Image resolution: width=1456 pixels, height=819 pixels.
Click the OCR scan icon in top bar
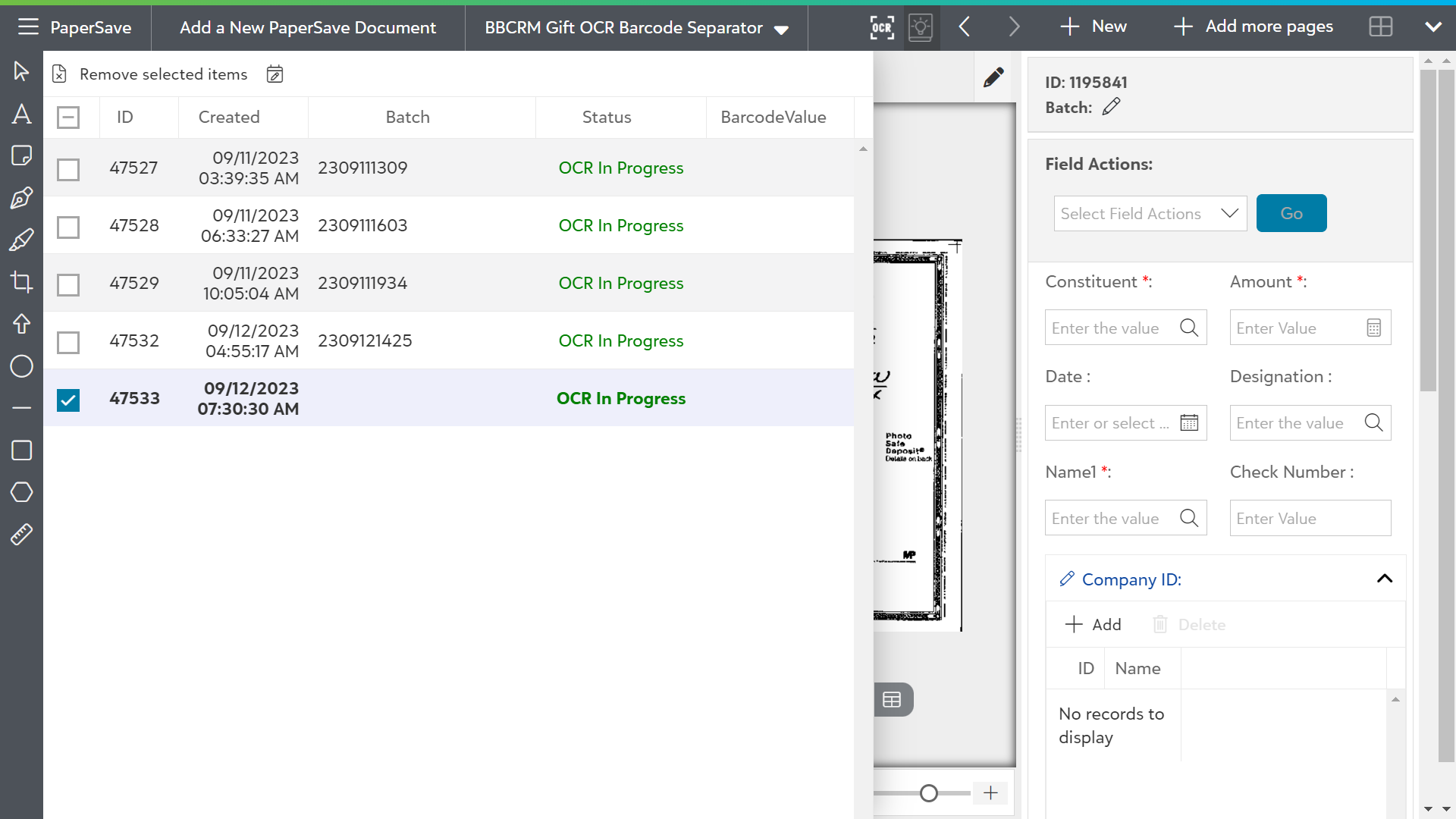[x=882, y=28]
